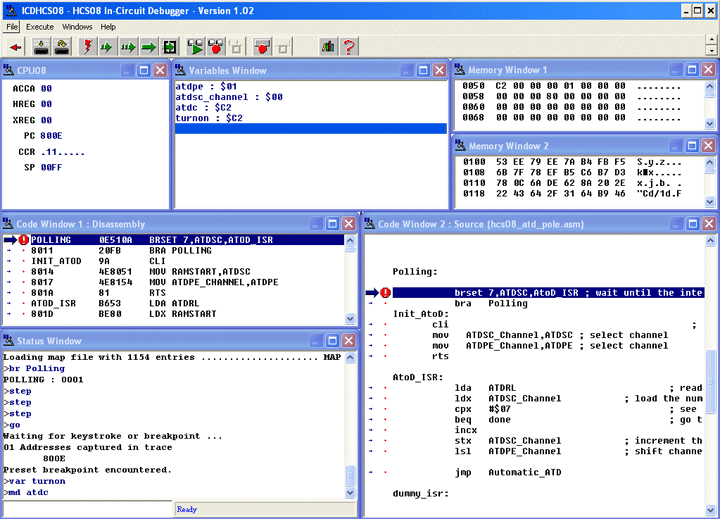Click the step-over boxed green arrow icon
Viewport: 720px width, 519px height.
pos(170,47)
